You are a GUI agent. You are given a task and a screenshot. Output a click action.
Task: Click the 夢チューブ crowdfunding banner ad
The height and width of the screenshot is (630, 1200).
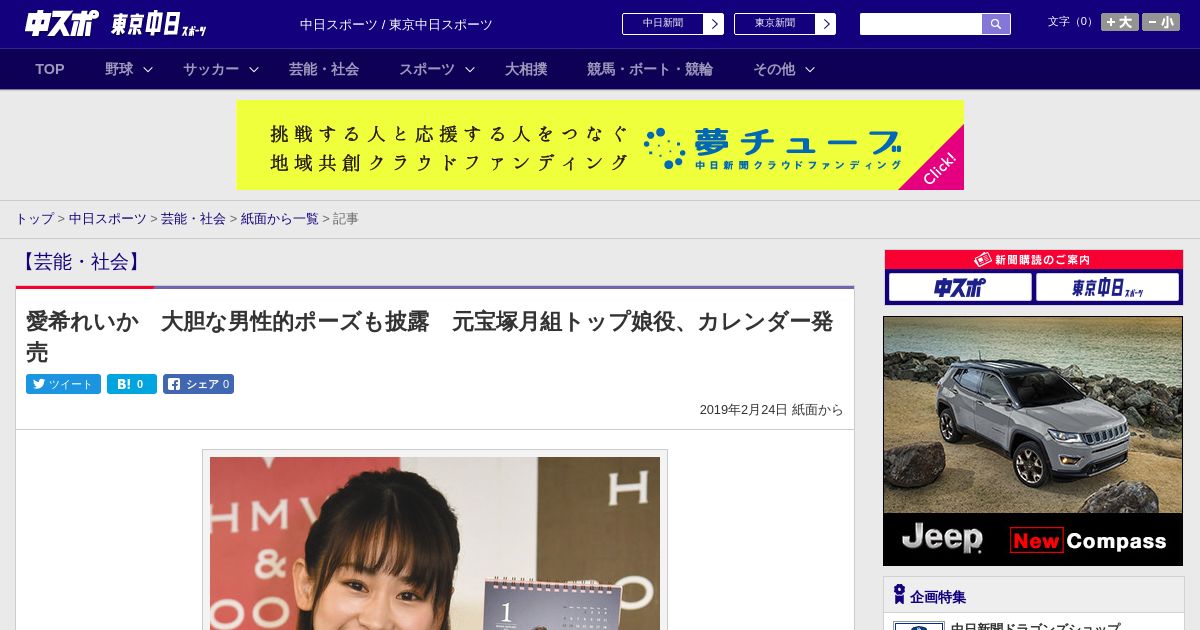[x=600, y=145]
